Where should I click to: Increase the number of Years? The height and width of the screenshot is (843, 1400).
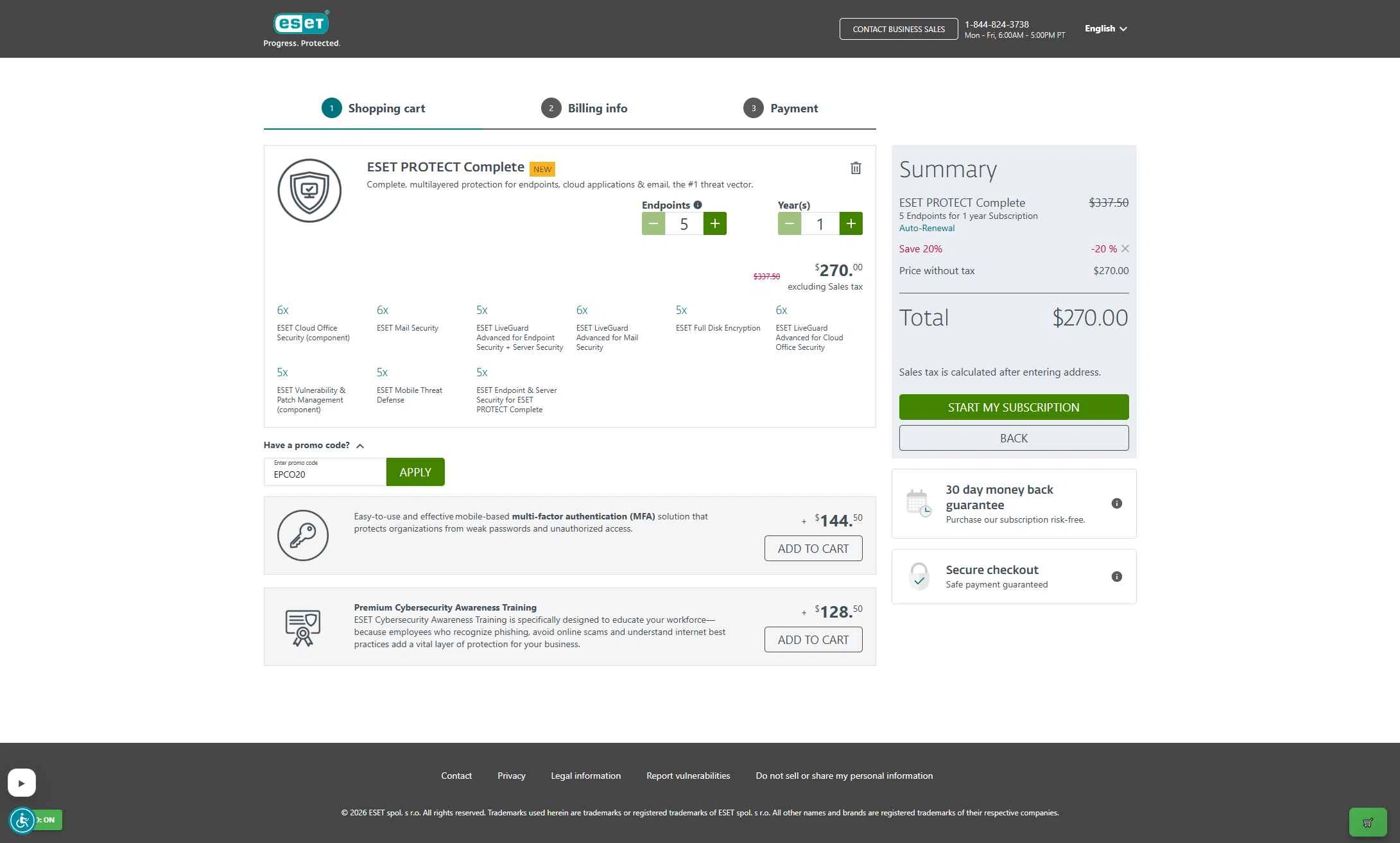[851, 223]
